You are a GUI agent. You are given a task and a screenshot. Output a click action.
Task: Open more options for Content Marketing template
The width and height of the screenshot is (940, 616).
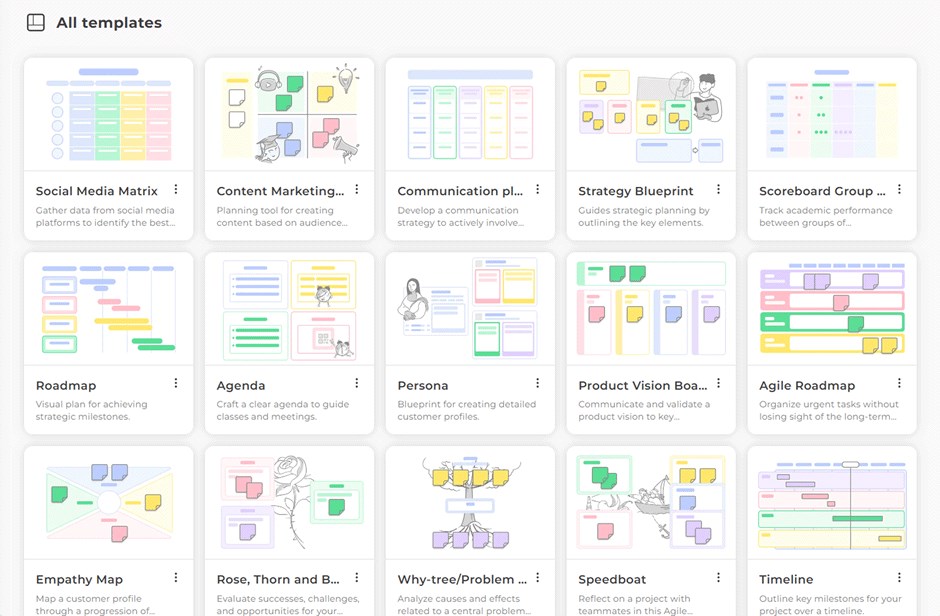coord(357,189)
